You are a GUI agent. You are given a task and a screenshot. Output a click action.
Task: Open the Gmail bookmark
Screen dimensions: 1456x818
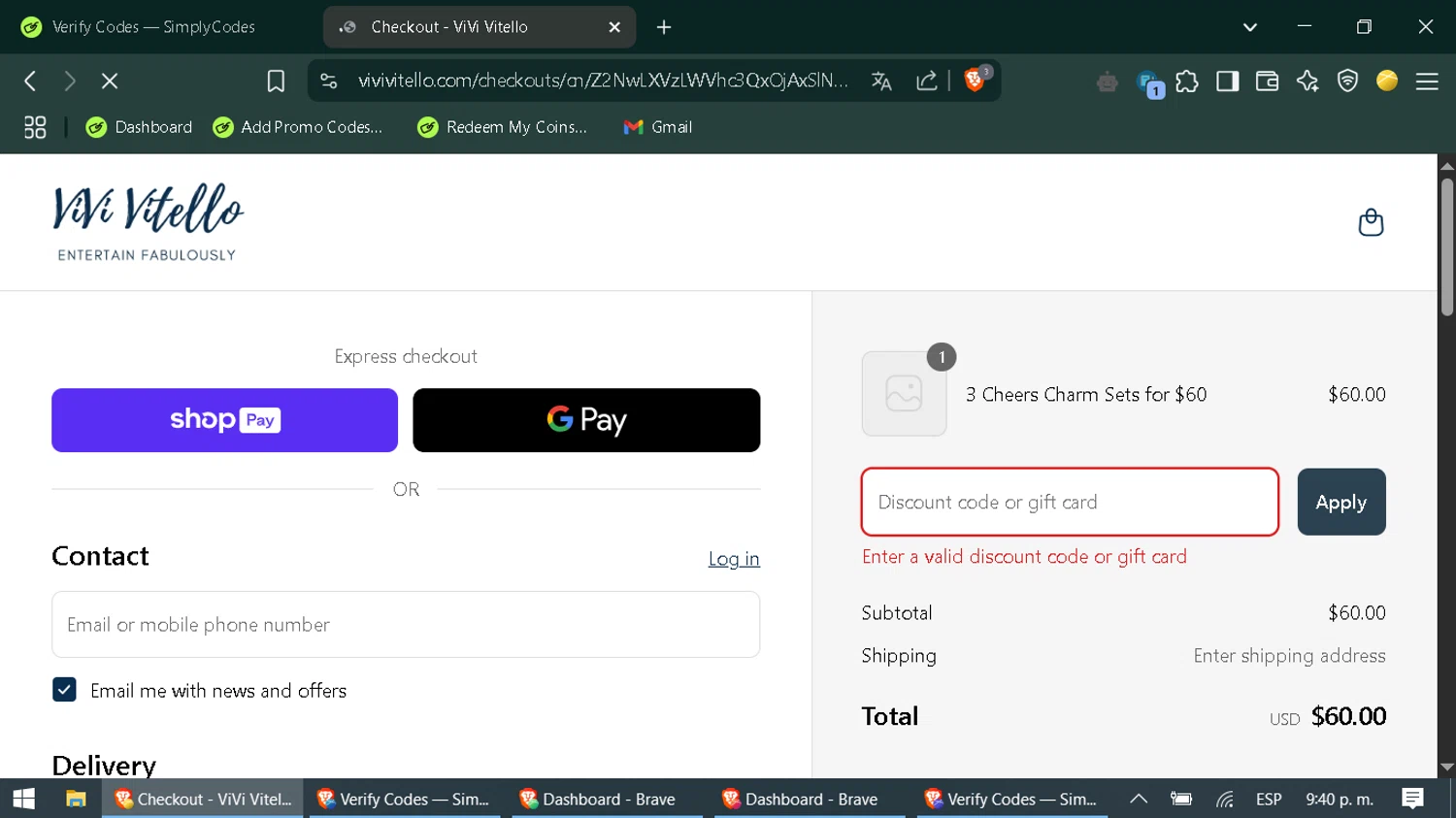[658, 127]
